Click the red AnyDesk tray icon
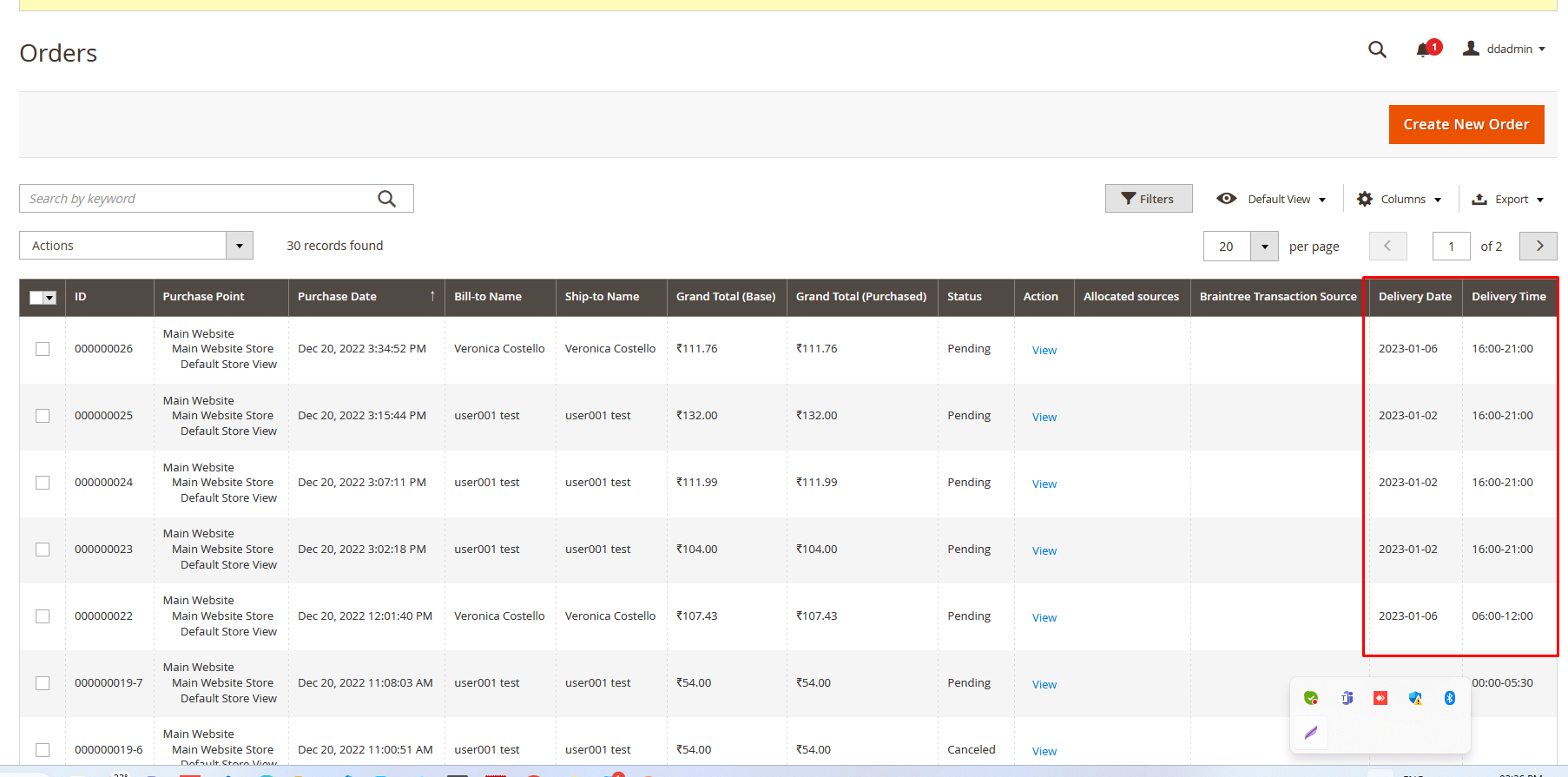1568x777 pixels. click(1380, 698)
